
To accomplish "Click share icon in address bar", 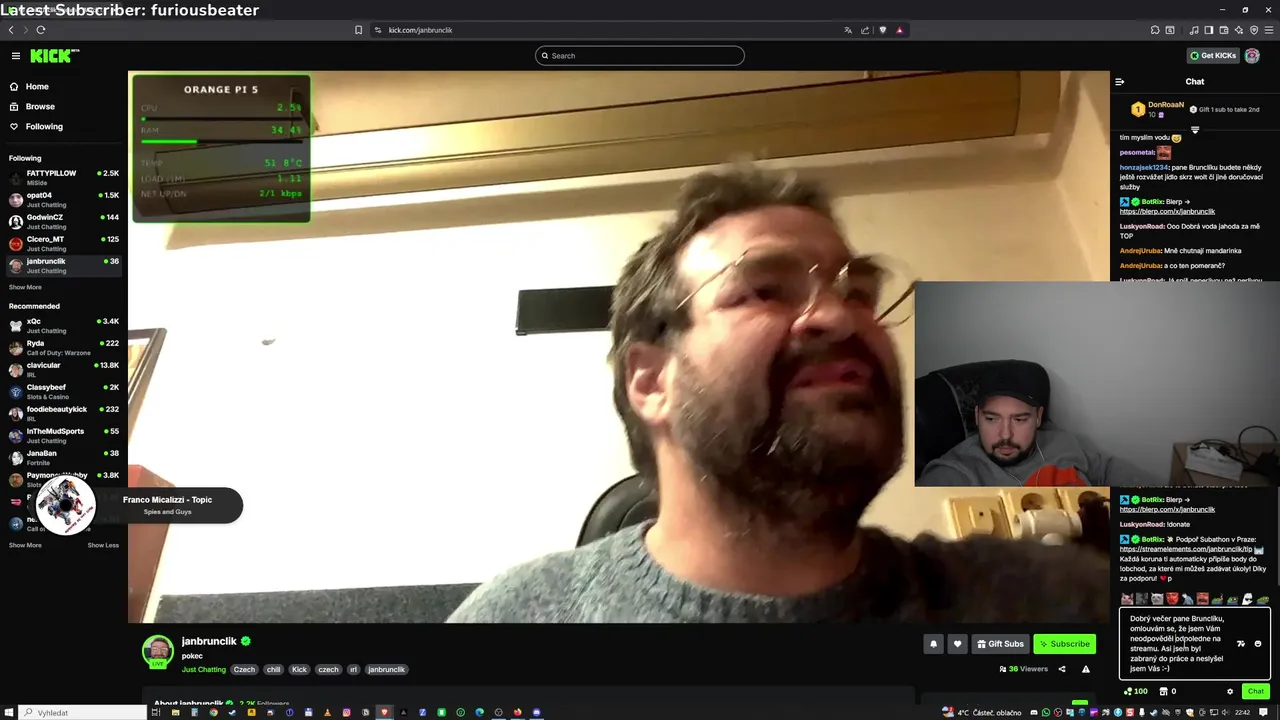I will (x=865, y=30).
